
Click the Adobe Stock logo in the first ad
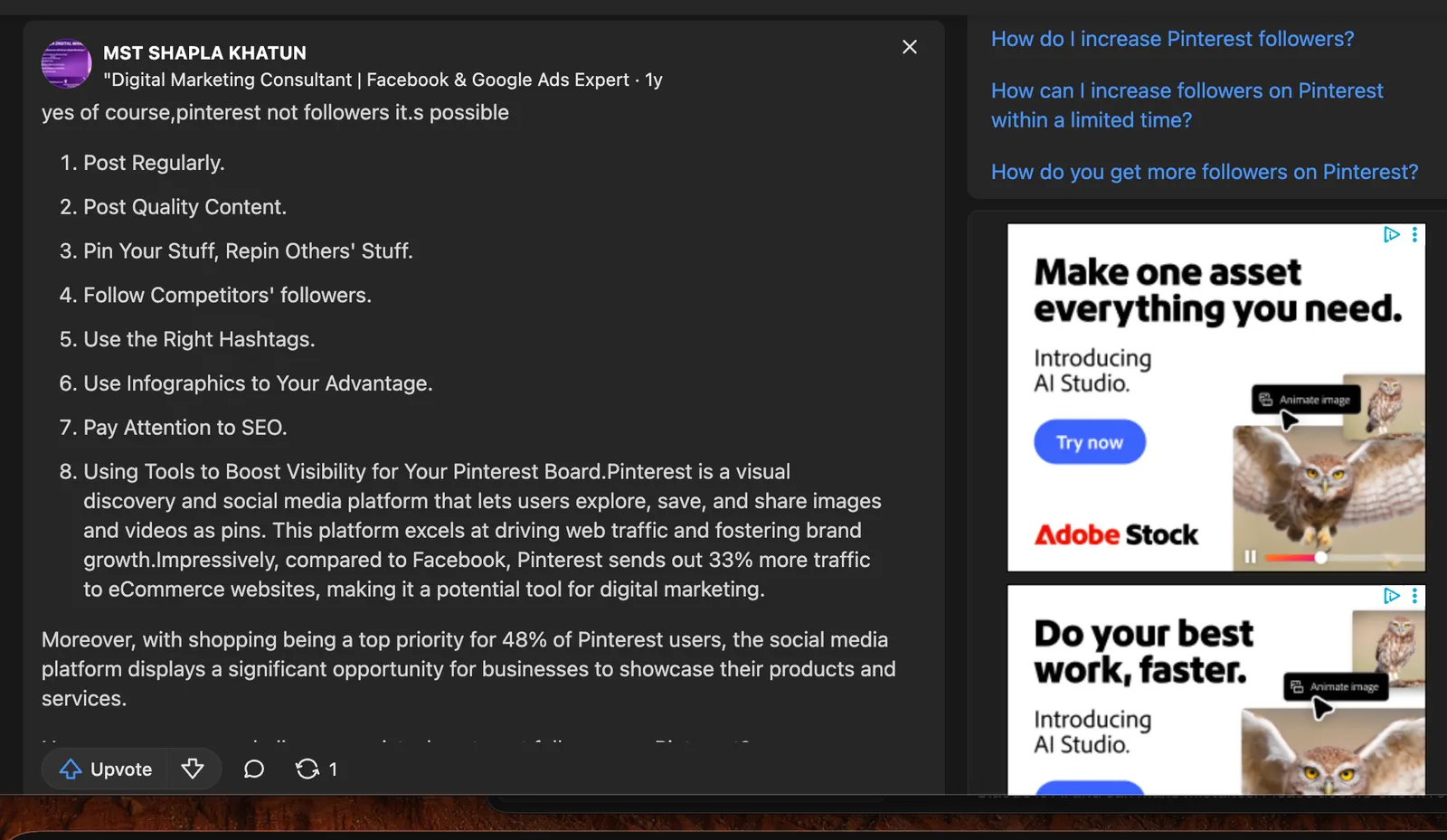tap(1116, 535)
